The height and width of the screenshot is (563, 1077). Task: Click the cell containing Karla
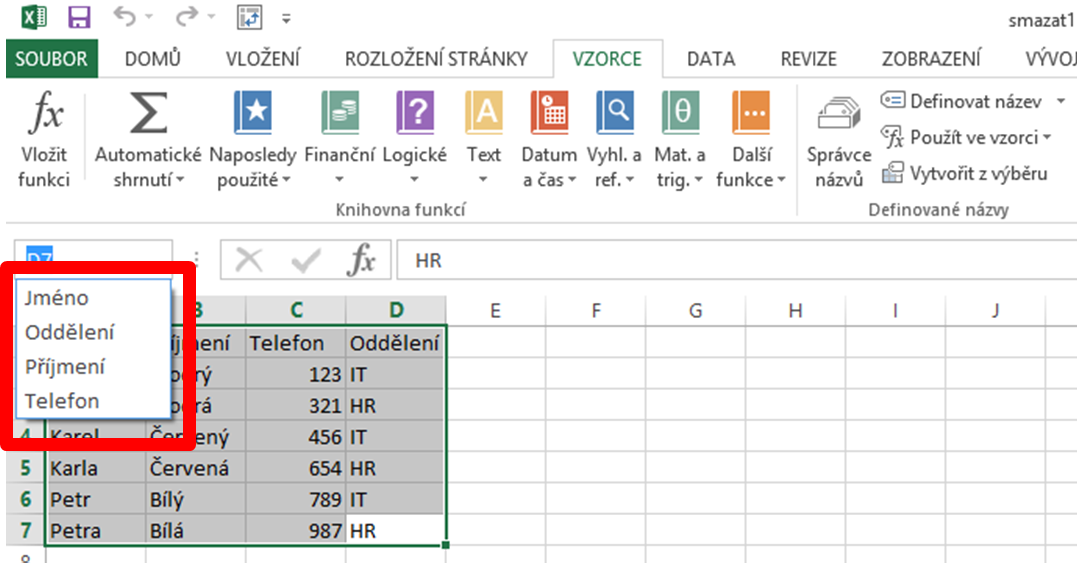[x=95, y=468]
